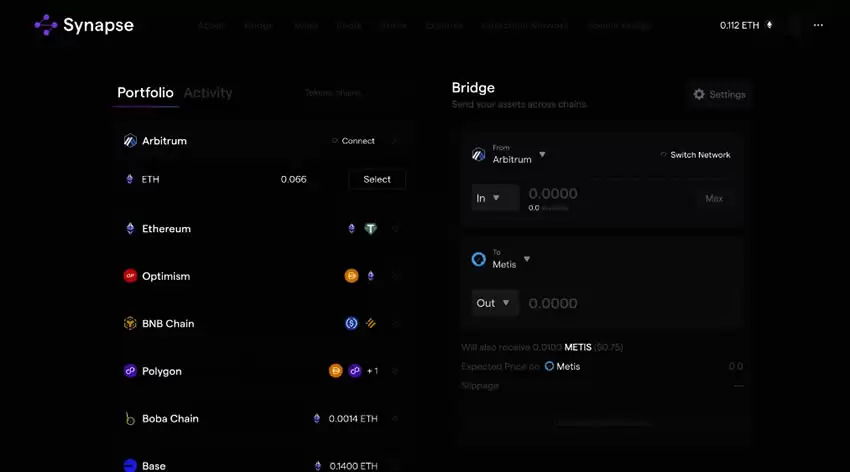Screen dimensions: 850x472
Task: Click the Polygon chain logo icon
Action: [x=130, y=371]
